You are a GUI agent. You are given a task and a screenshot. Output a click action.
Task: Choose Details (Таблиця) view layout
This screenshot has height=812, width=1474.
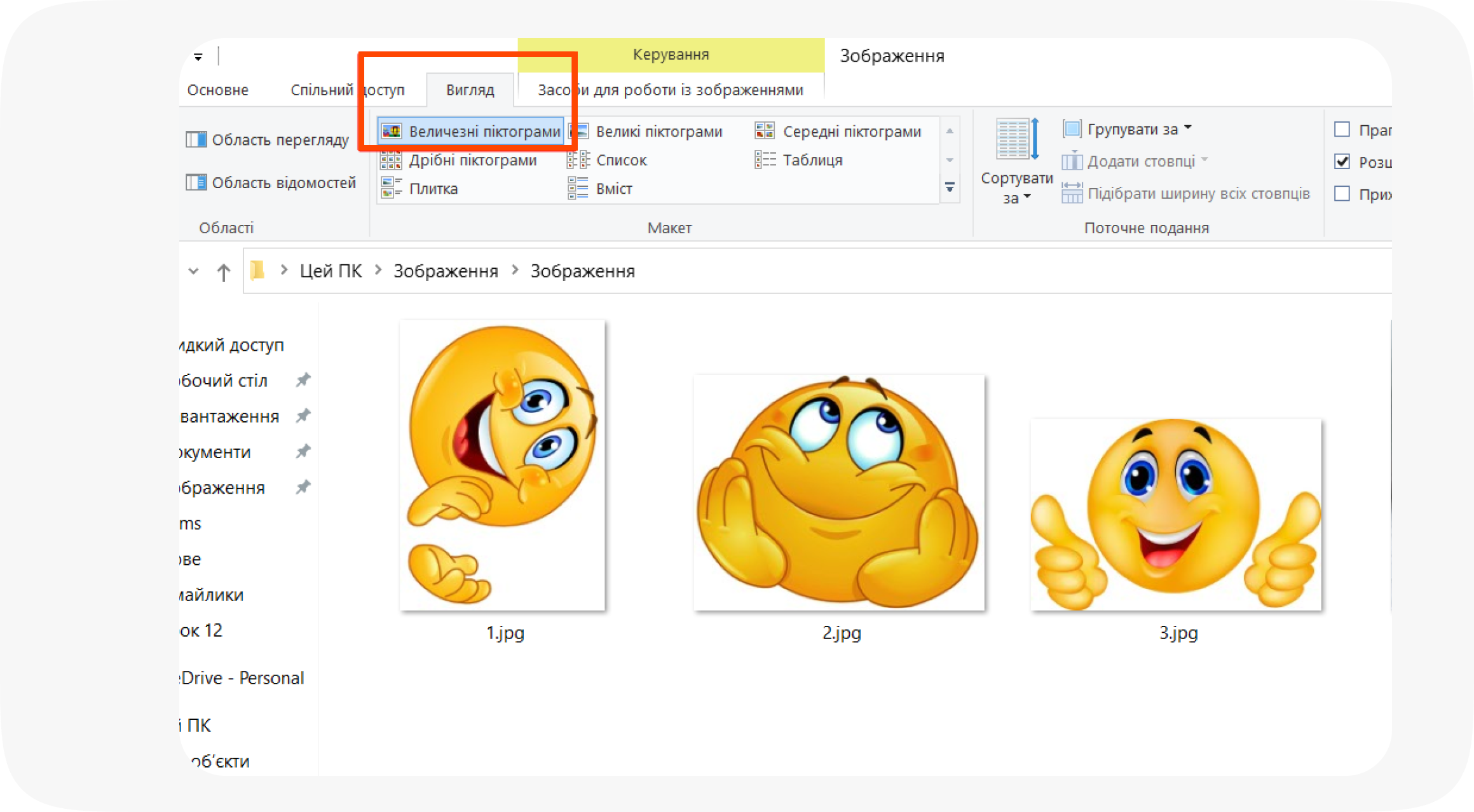[x=799, y=160]
